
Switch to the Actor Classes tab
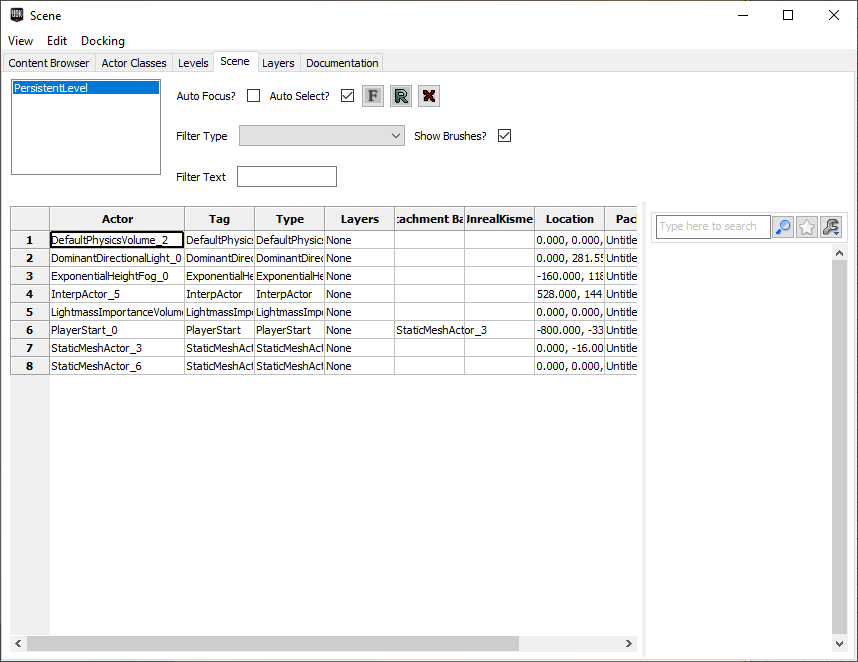click(x=134, y=63)
